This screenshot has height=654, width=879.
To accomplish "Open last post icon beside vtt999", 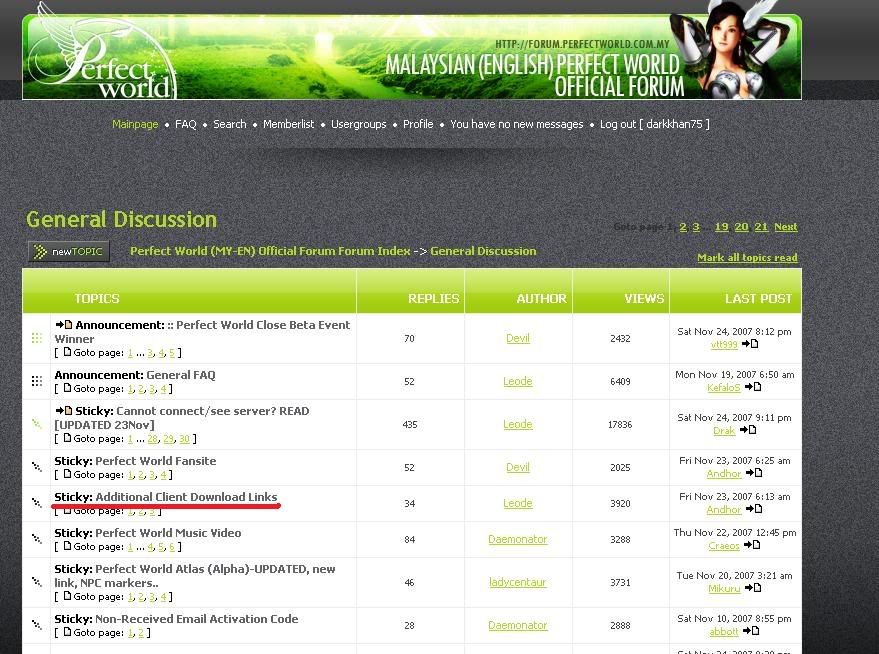I will coord(750,344).
